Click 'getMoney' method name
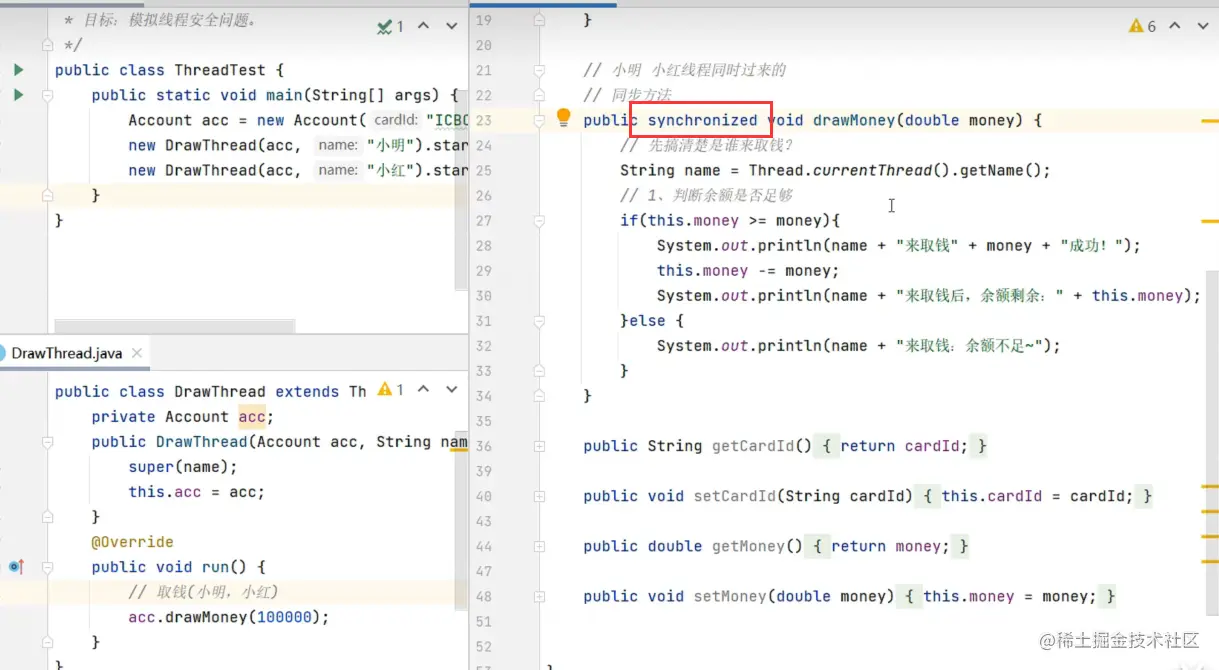 [748, 546]
